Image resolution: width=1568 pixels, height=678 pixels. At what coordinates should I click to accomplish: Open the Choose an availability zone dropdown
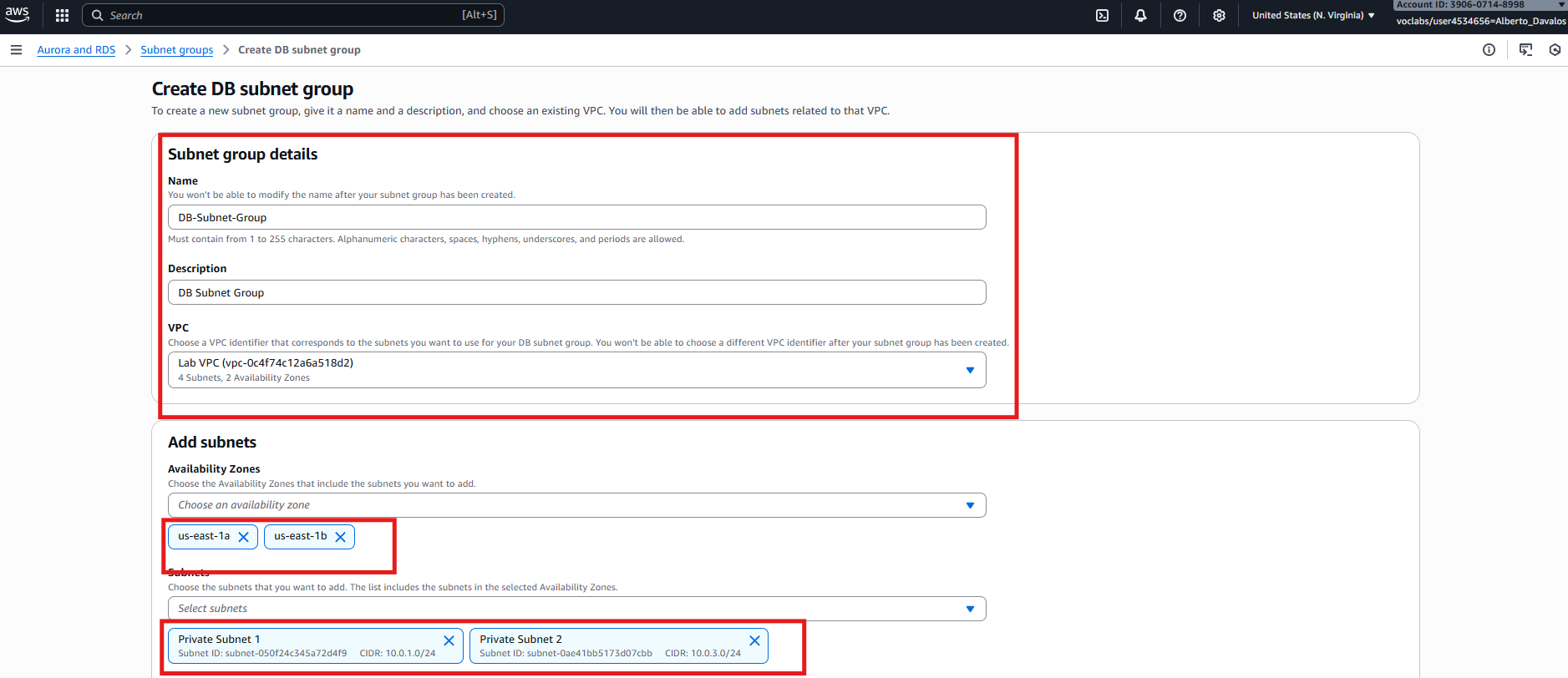tap(576, 505)
